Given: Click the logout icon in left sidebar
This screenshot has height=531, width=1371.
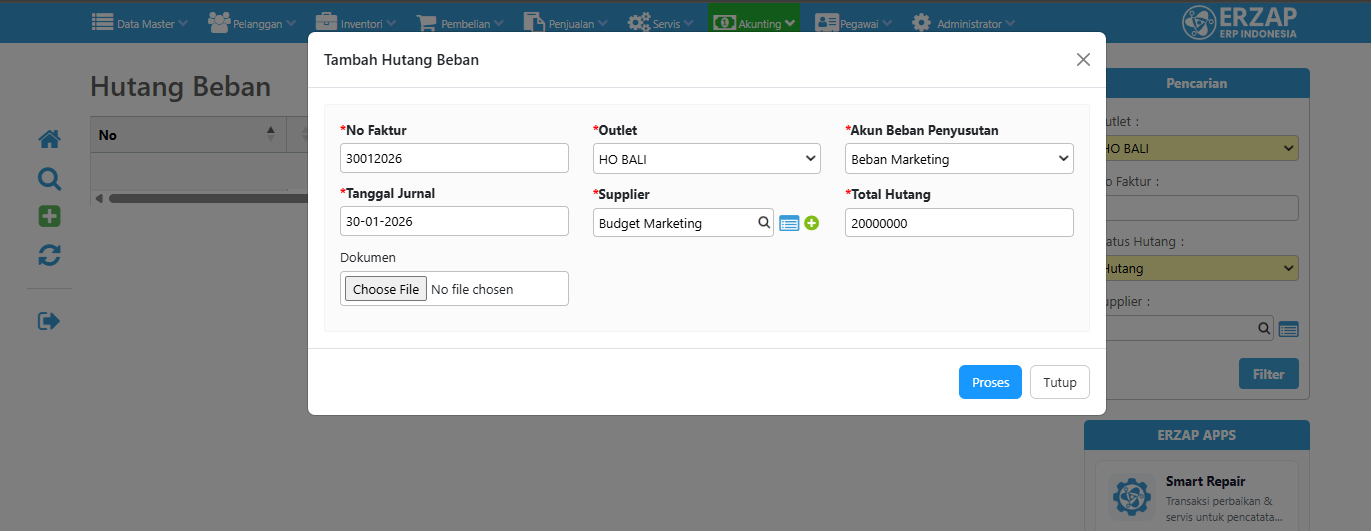Looking at the screenshot, I should [x=49, y=321].
